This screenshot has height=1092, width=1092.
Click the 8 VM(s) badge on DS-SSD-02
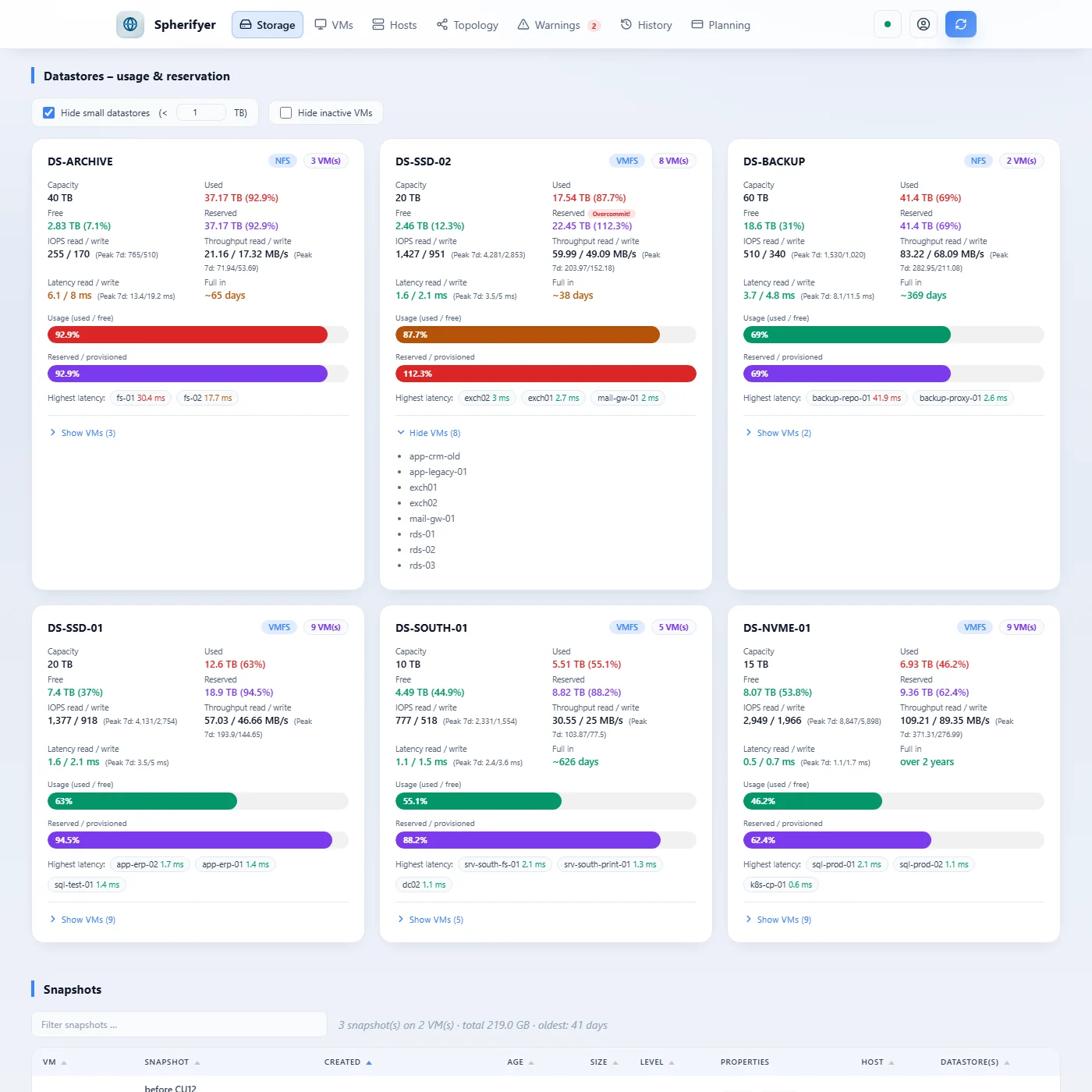pos(673,161)
